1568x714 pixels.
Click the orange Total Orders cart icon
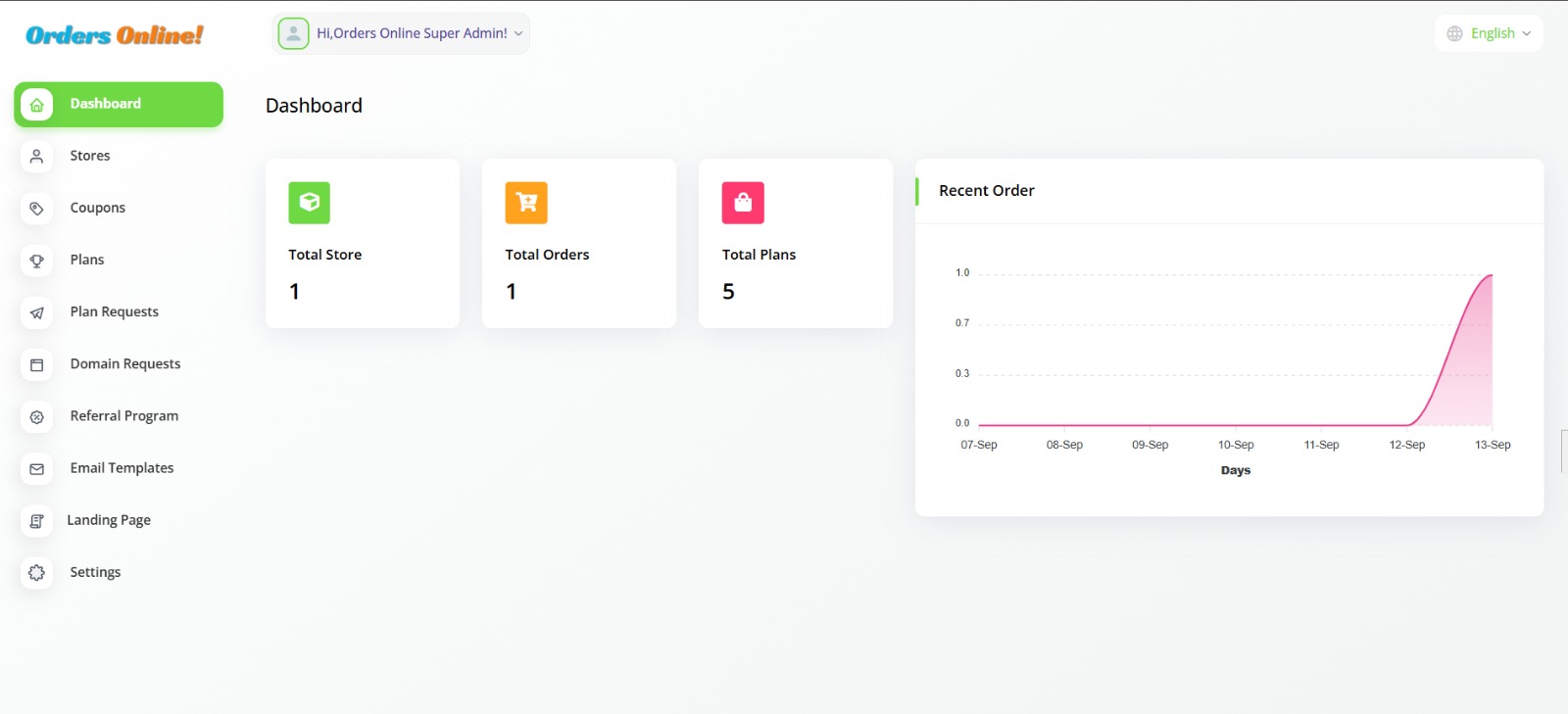pos(526,203)
